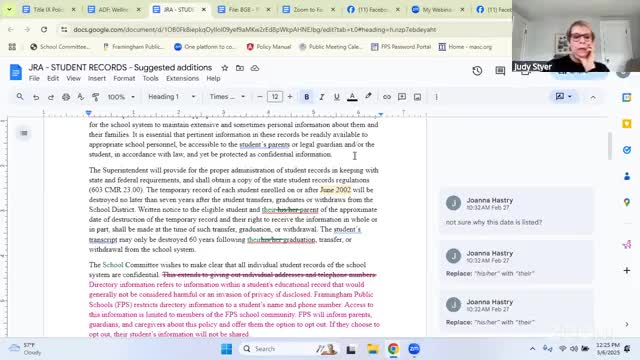
Task: Select the paint format roller icon
Action: 96,97
